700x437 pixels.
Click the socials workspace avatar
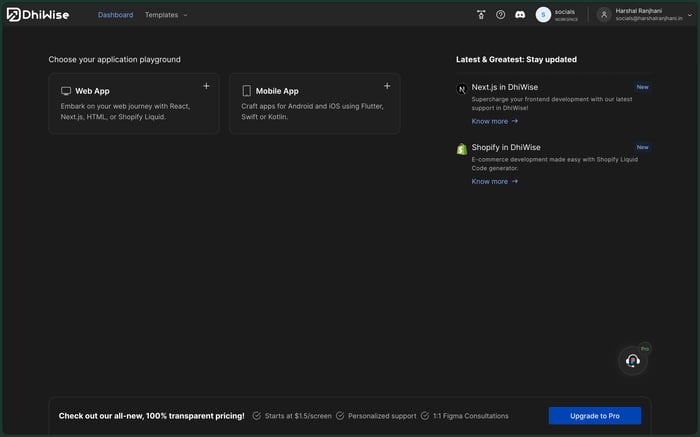pyautogui.click(x=543, y=15)
